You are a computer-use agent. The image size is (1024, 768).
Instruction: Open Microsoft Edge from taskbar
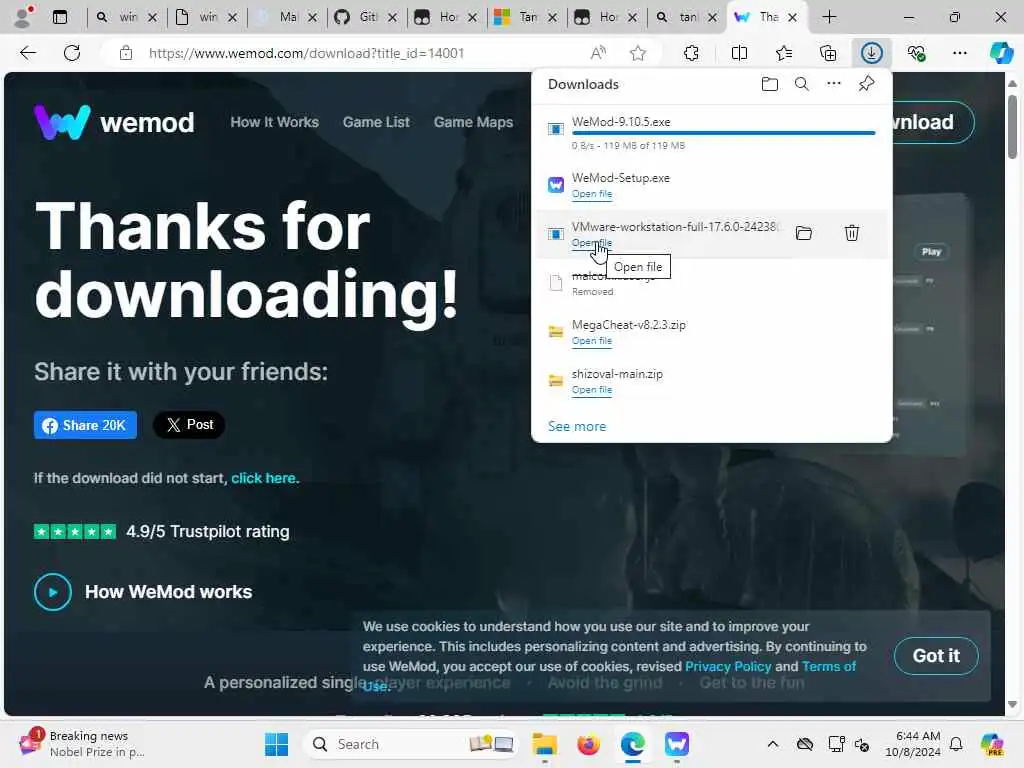[x=632, y=744]
